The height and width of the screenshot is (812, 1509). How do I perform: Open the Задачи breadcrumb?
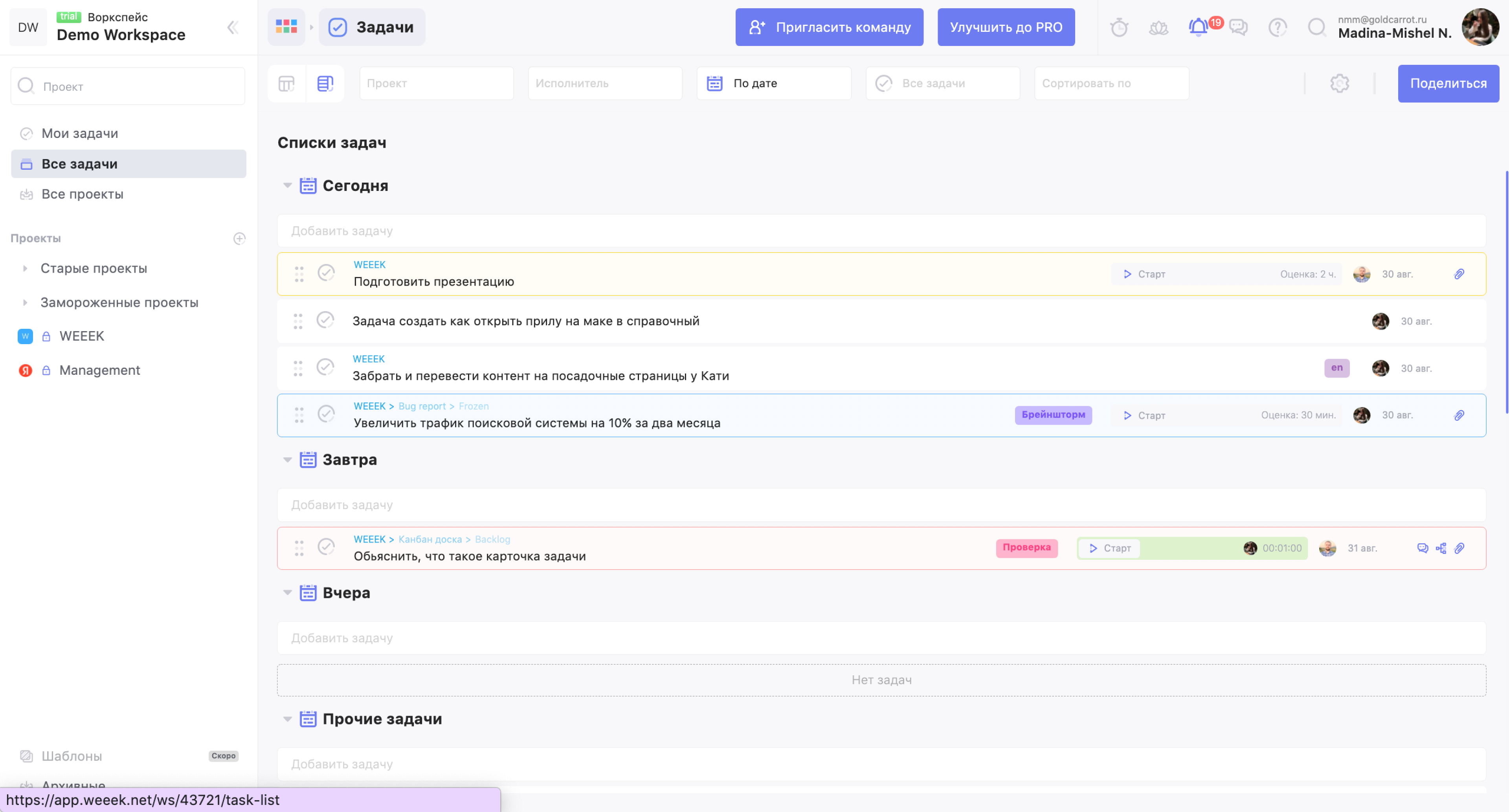pyautogui.click(x=371, y=27)
